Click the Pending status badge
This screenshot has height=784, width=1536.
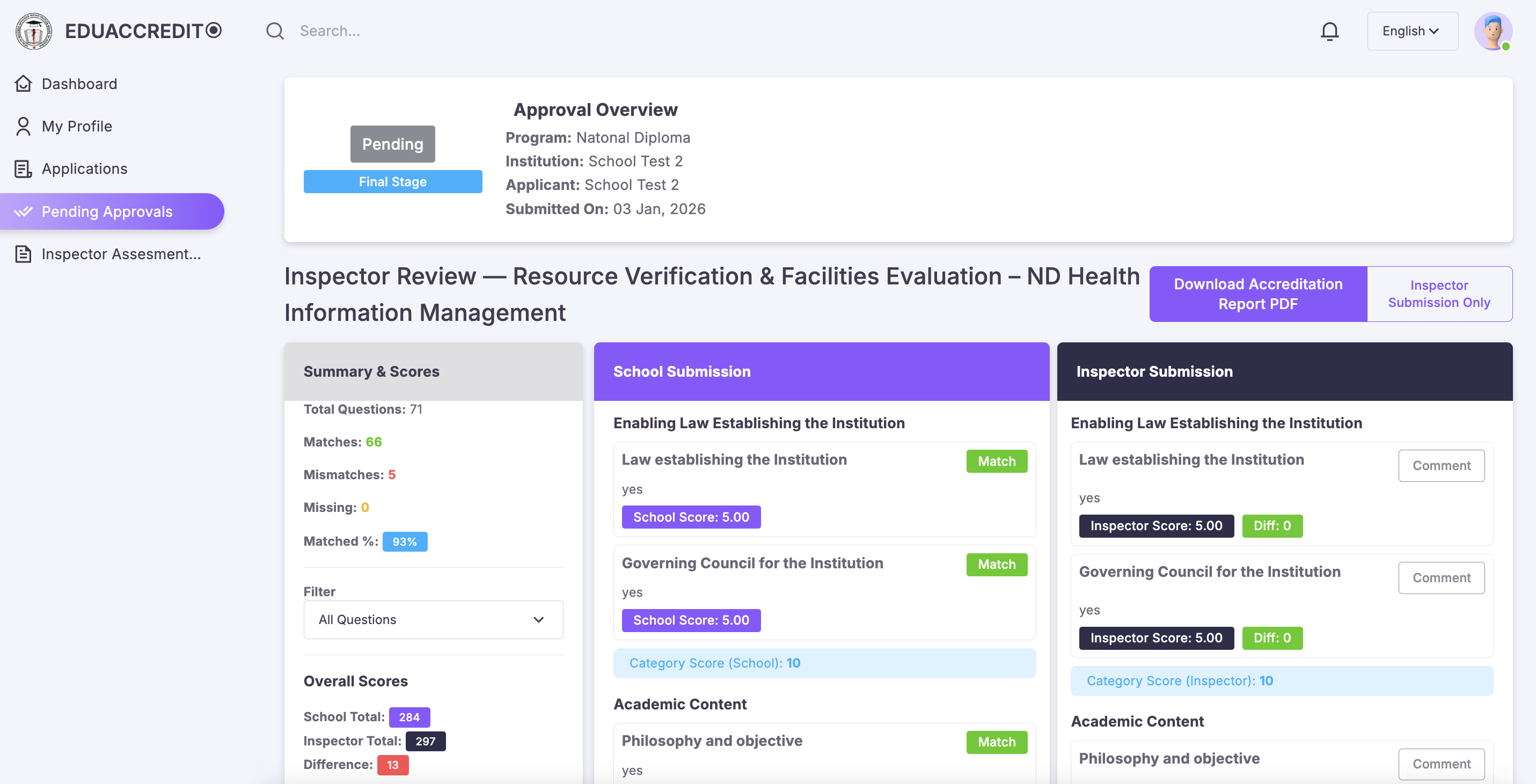392,144
